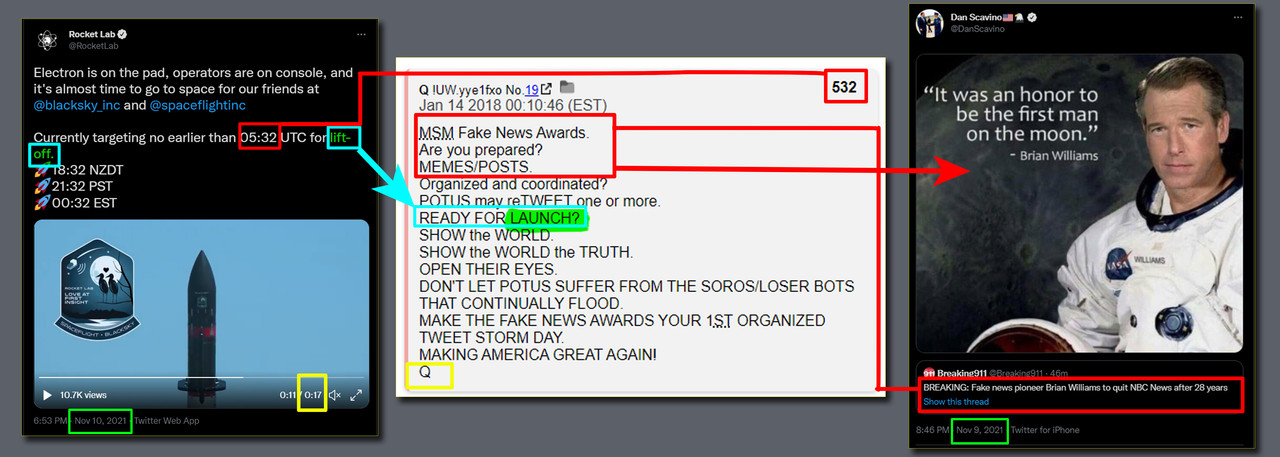Screen dimensions: 1280x457
Task: Seek along the video progress bar
Action: click(201, 378)
